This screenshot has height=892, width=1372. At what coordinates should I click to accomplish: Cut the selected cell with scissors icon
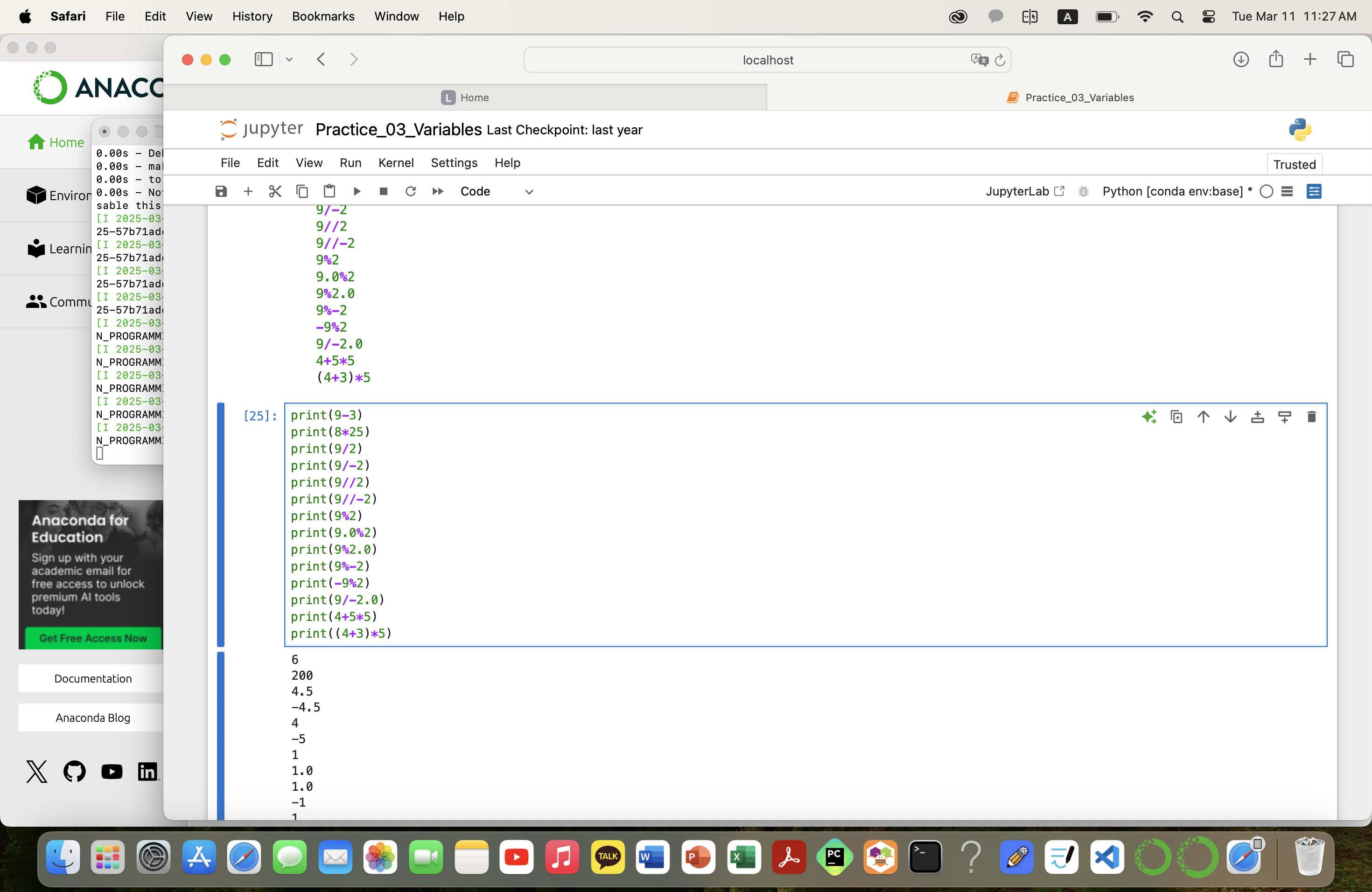pyautogui.click(x=275, y=191)
